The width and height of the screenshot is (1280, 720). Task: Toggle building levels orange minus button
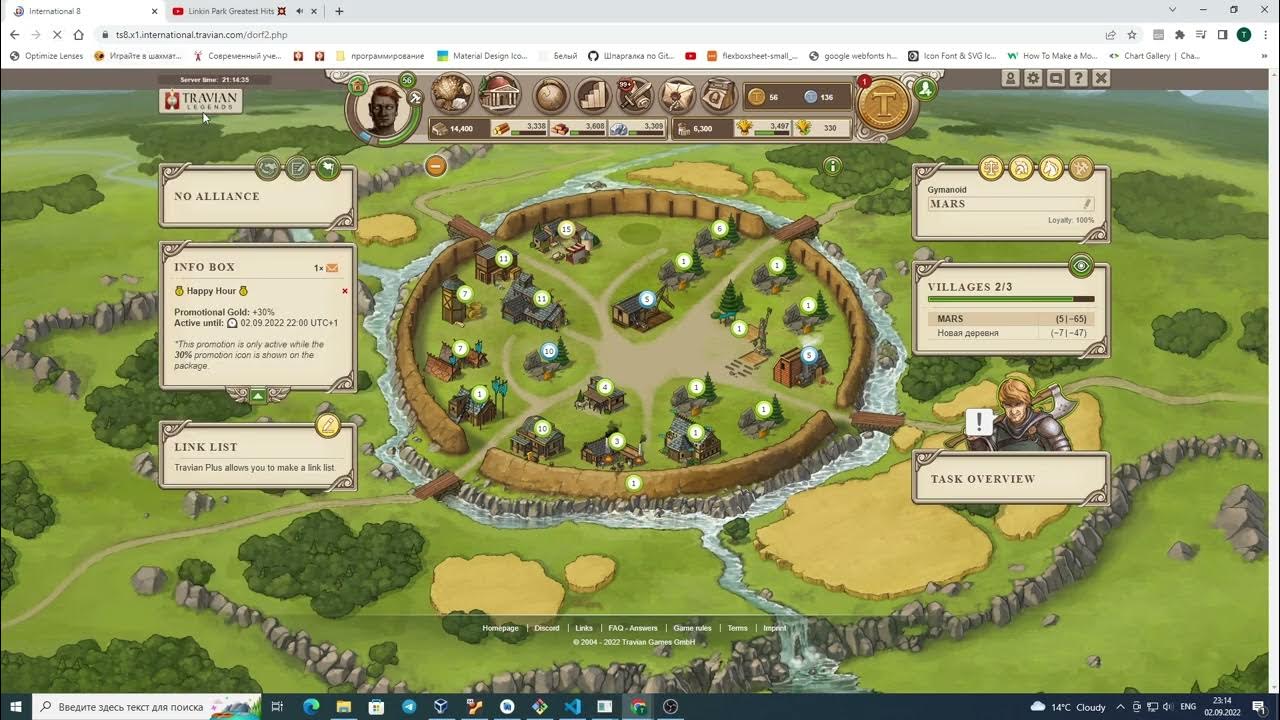point(435,166)
